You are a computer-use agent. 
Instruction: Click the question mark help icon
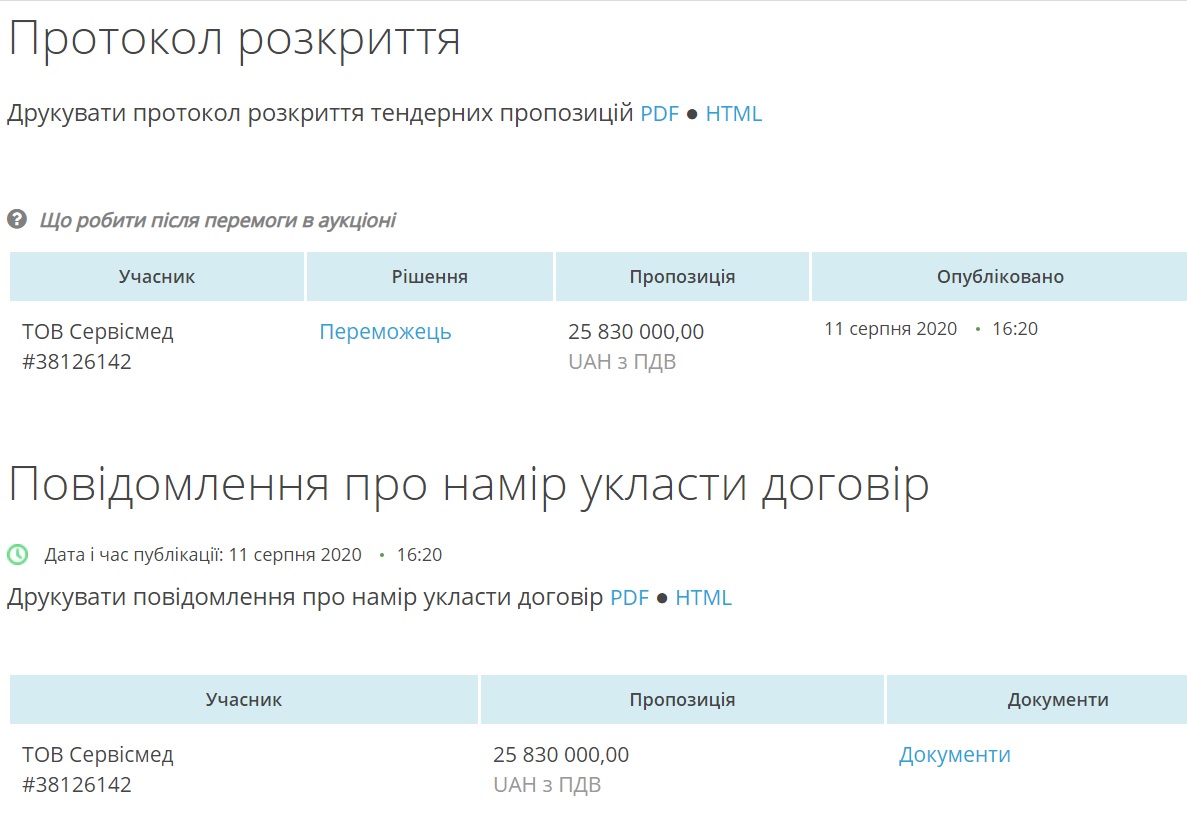[x=17, y=219]
